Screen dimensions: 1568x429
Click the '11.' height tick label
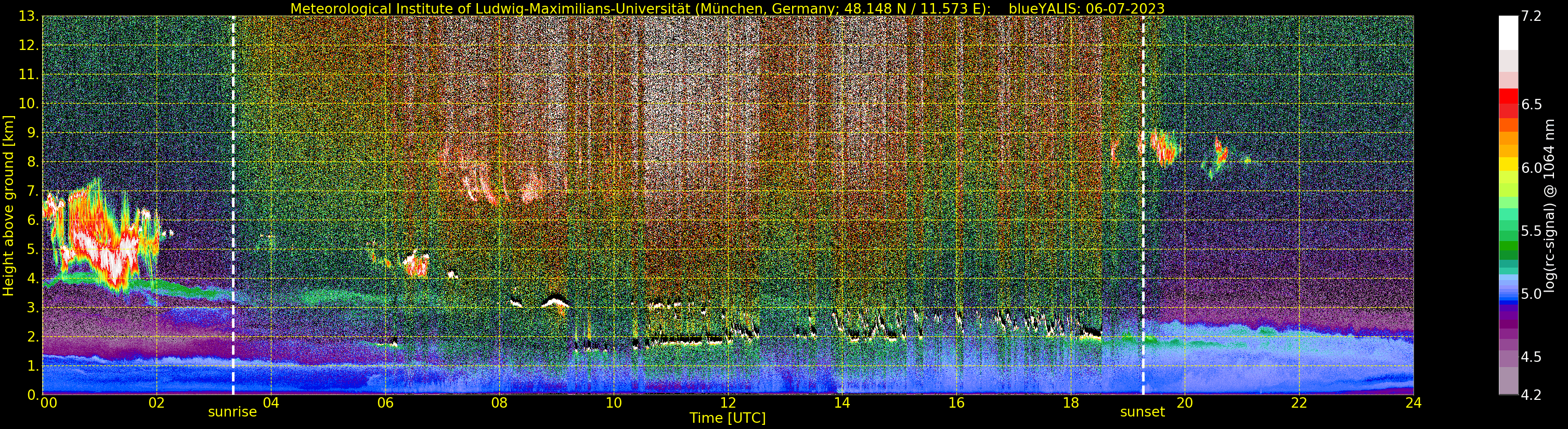click(29, 75)
